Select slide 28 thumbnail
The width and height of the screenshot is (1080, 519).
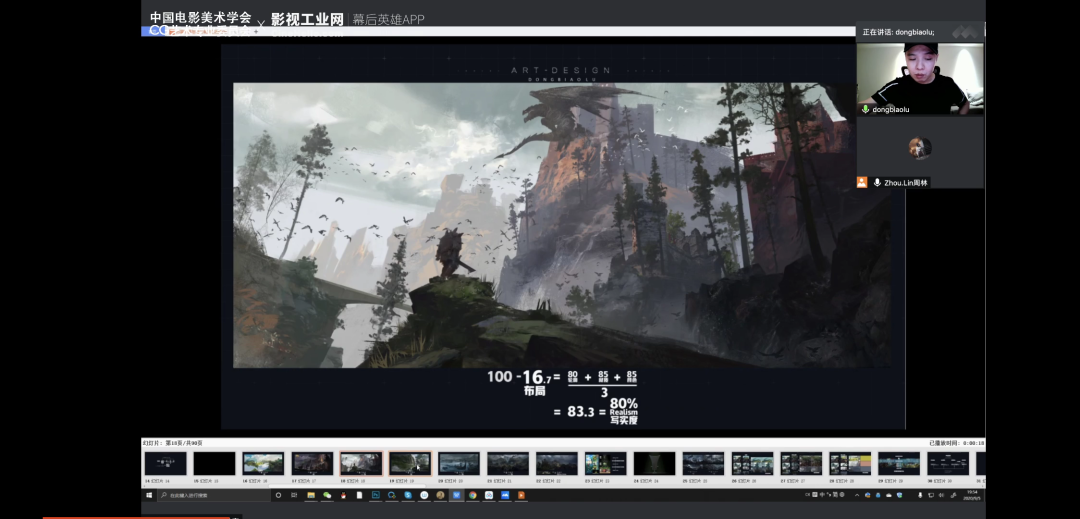coord(850,464)
